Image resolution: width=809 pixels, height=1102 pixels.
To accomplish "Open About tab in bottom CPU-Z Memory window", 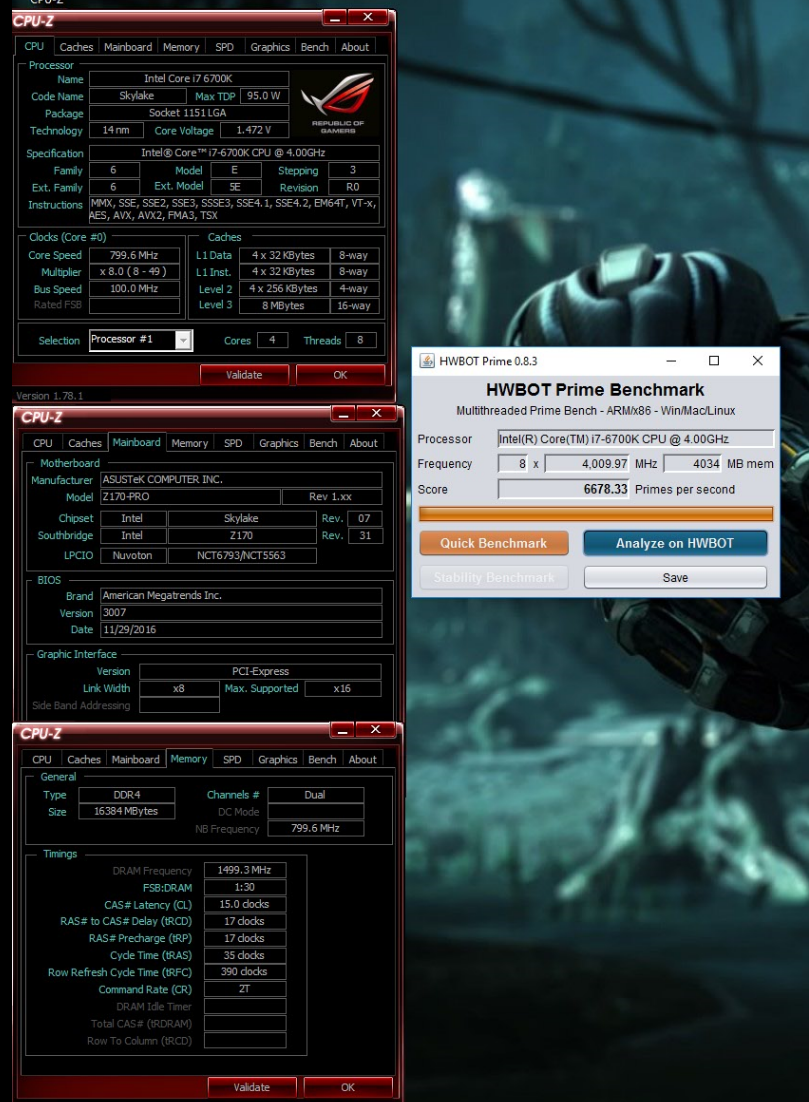I will (x=363, y=760).
